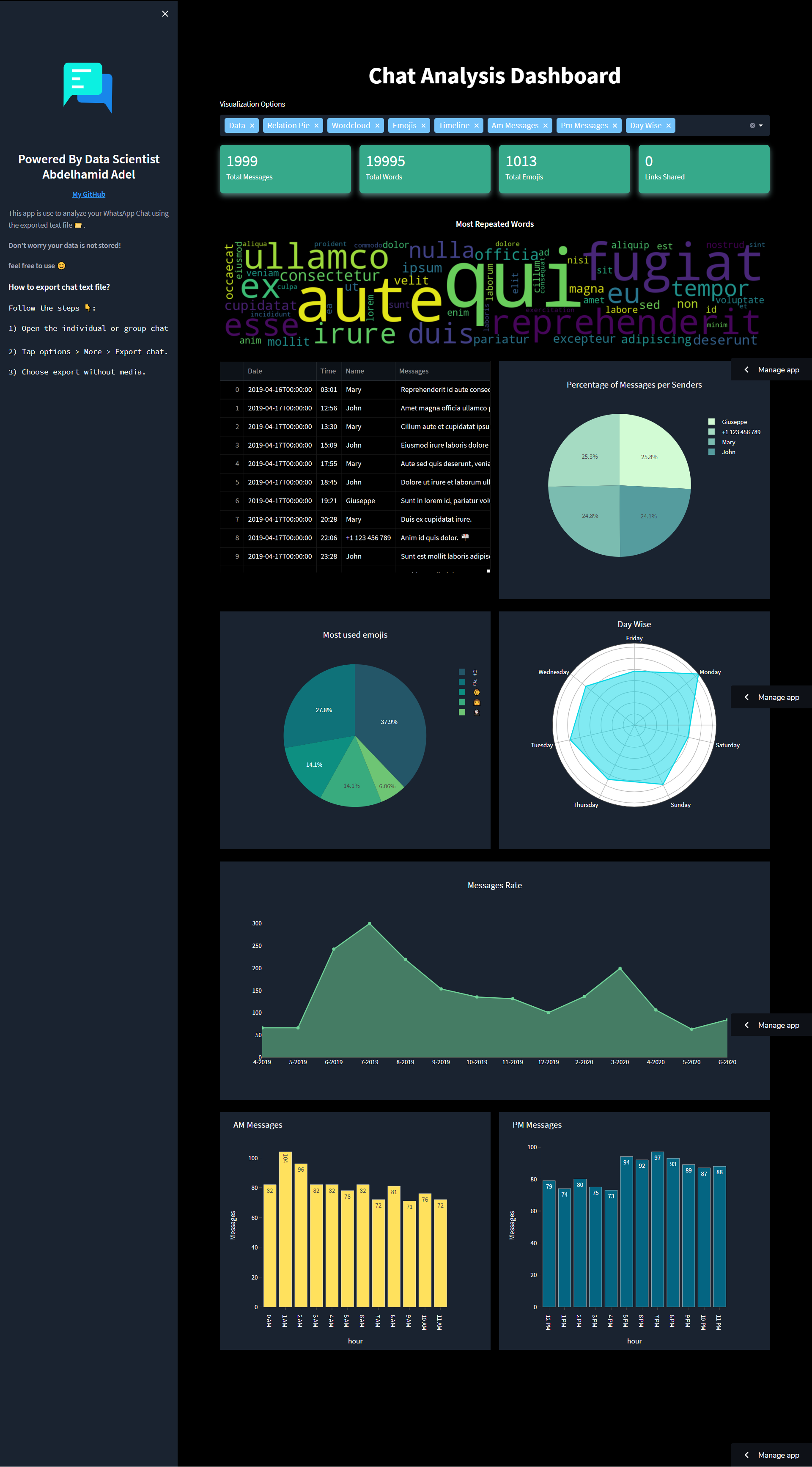
Task: Remove the Timeline tag from visualization options
Action: click(x=477, y=125)
